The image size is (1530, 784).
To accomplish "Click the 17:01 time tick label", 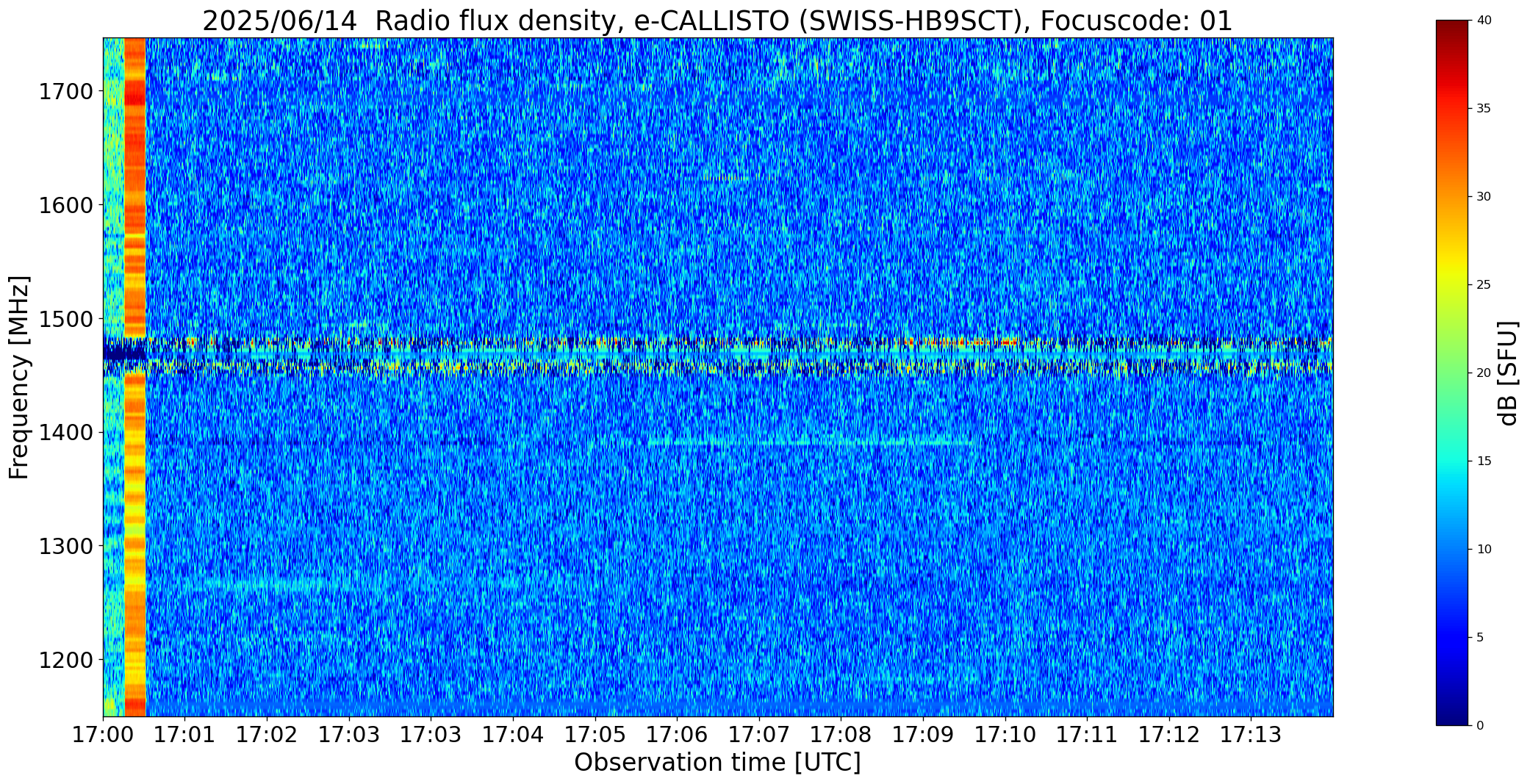I will (185, 735).
